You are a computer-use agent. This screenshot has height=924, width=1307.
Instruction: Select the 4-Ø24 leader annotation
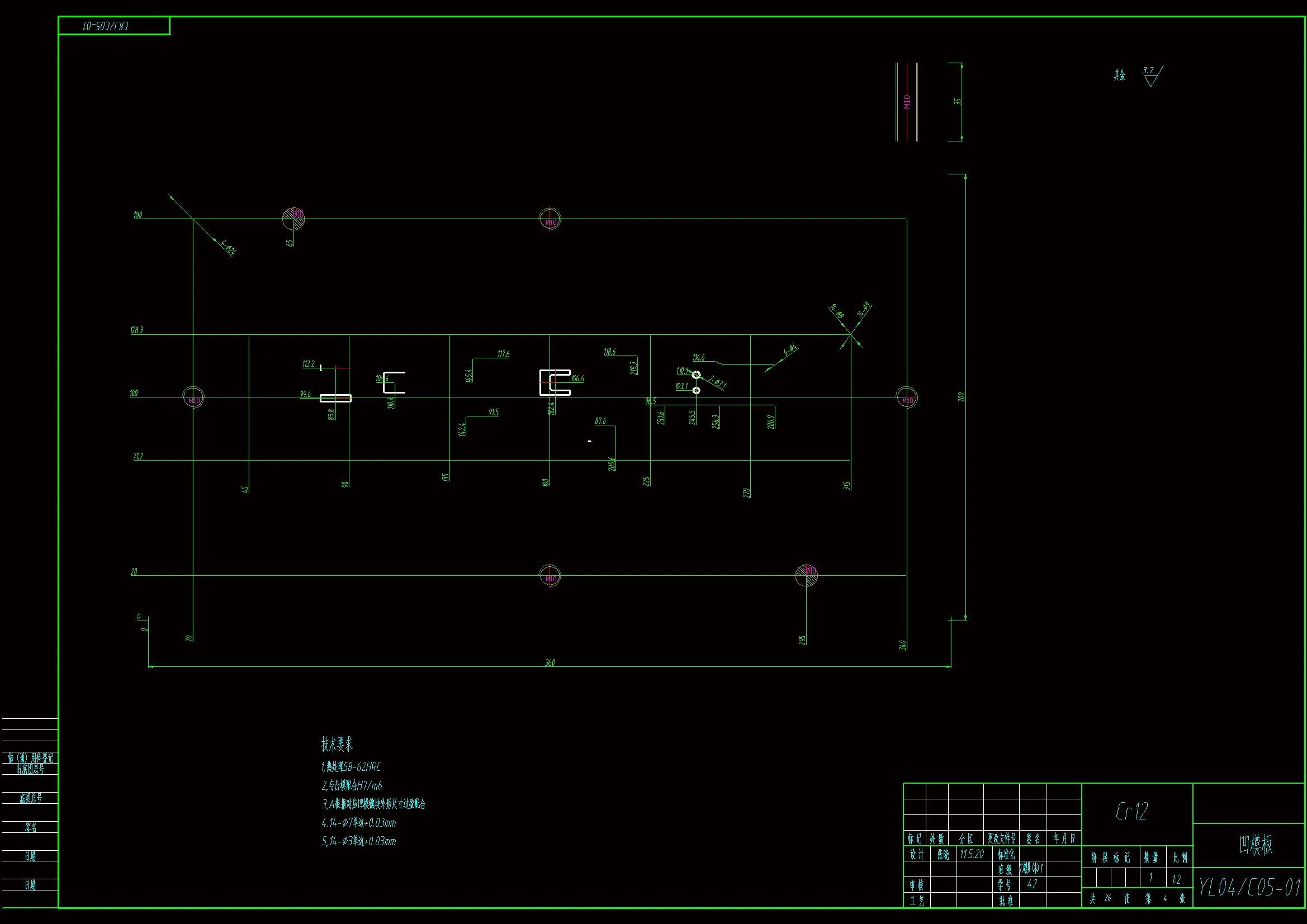(x=228, y=248)
